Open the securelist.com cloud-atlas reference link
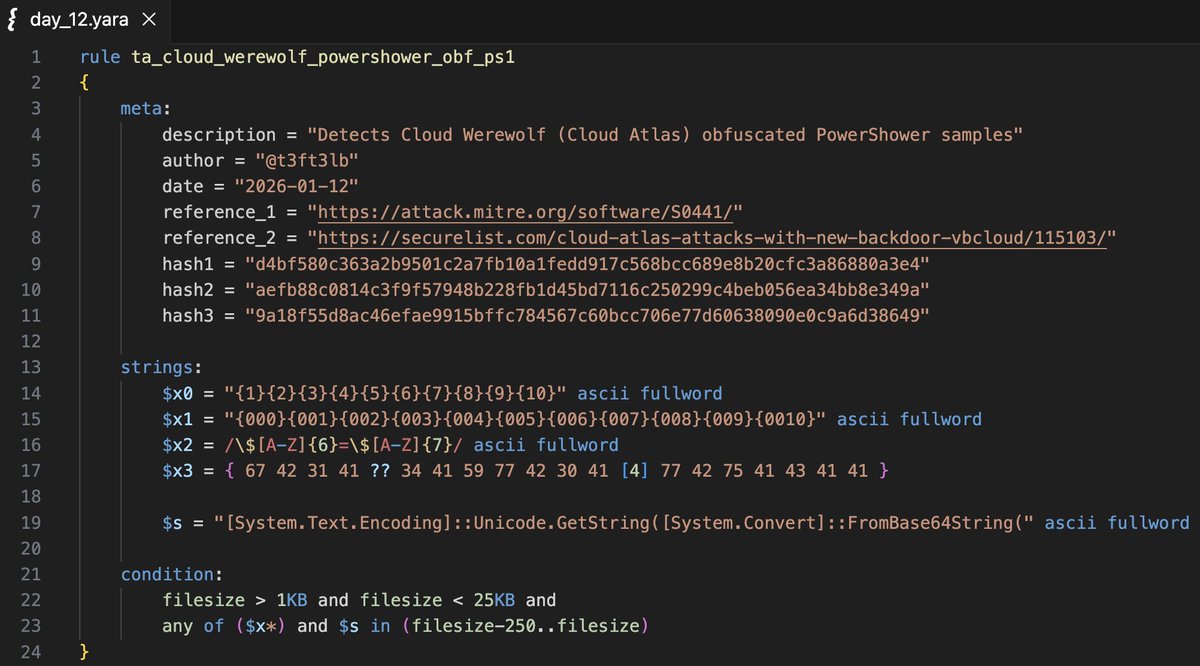Screen dimensions: 1200x666 tap(712, 238)
